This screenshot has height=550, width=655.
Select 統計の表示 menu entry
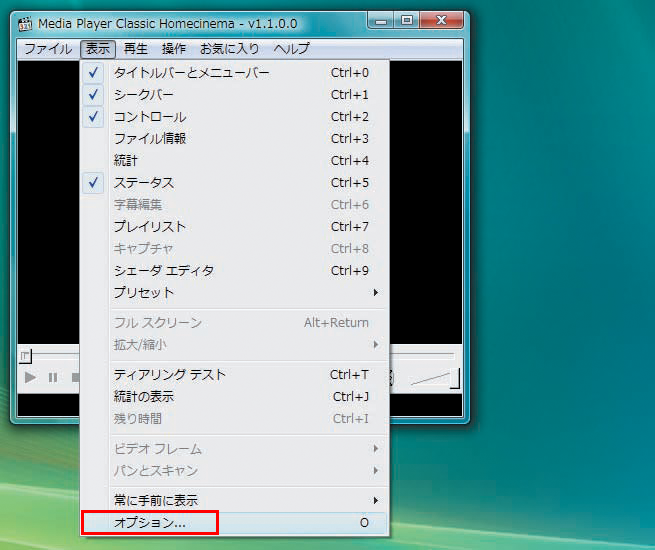tap(234, 397)
